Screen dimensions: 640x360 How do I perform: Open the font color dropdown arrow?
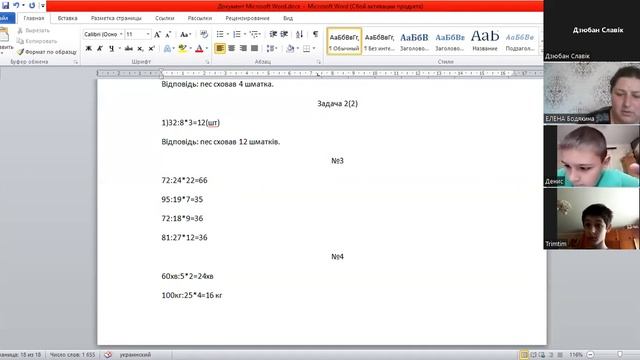point(207,49)
